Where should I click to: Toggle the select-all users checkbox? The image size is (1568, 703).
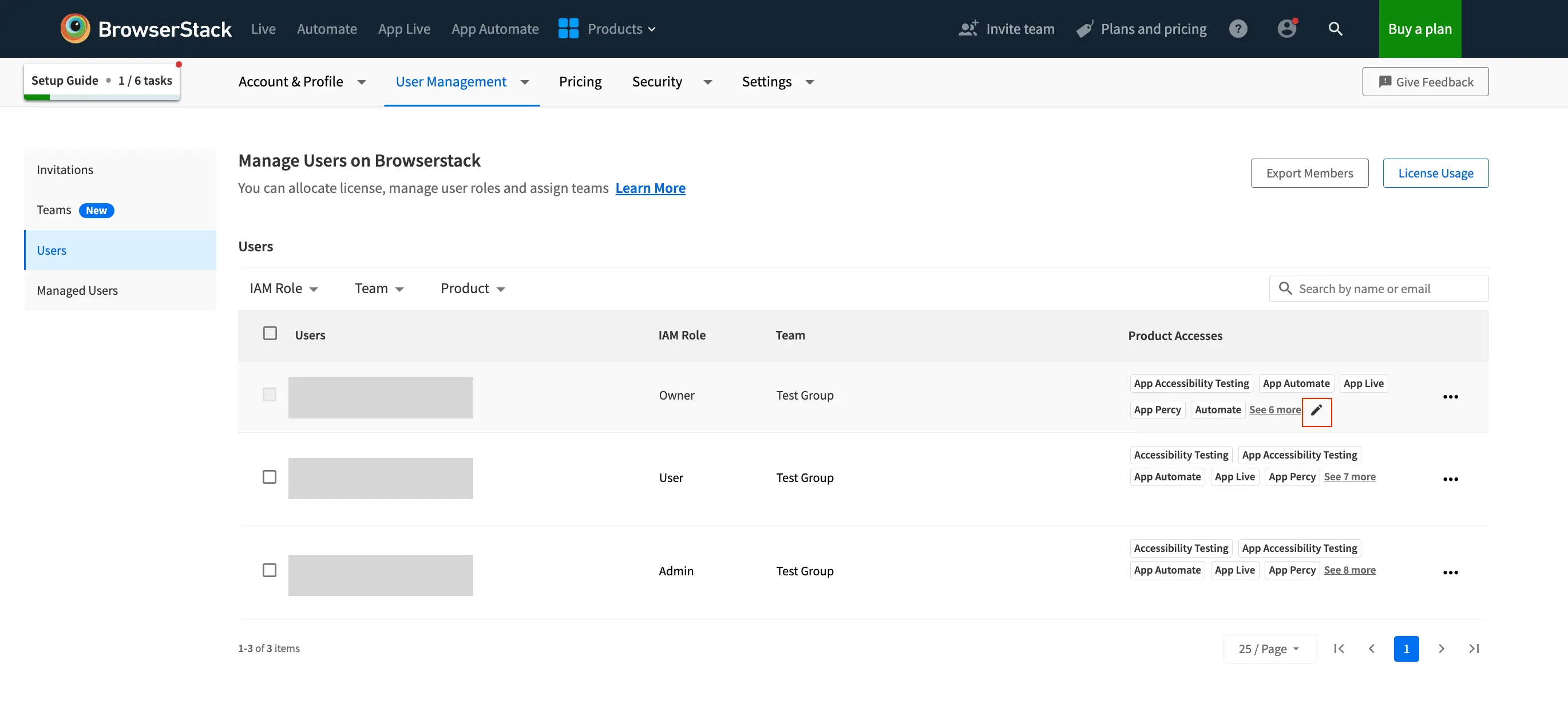click(270, 333)
